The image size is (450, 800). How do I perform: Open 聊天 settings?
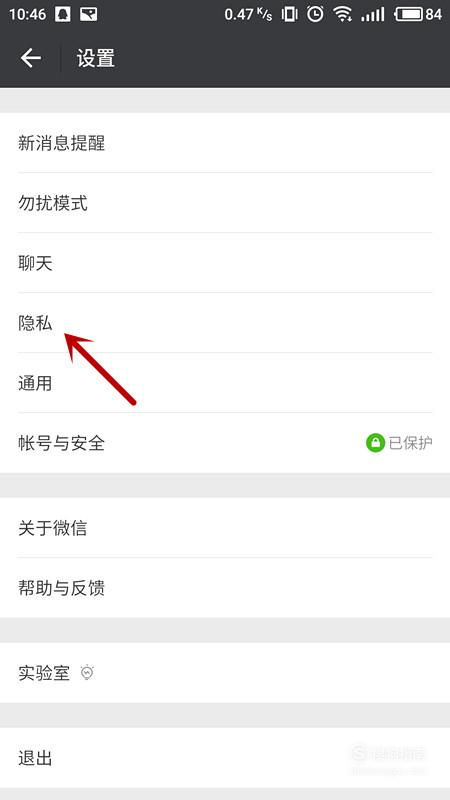pyautogui.click(x=225, y=263)
